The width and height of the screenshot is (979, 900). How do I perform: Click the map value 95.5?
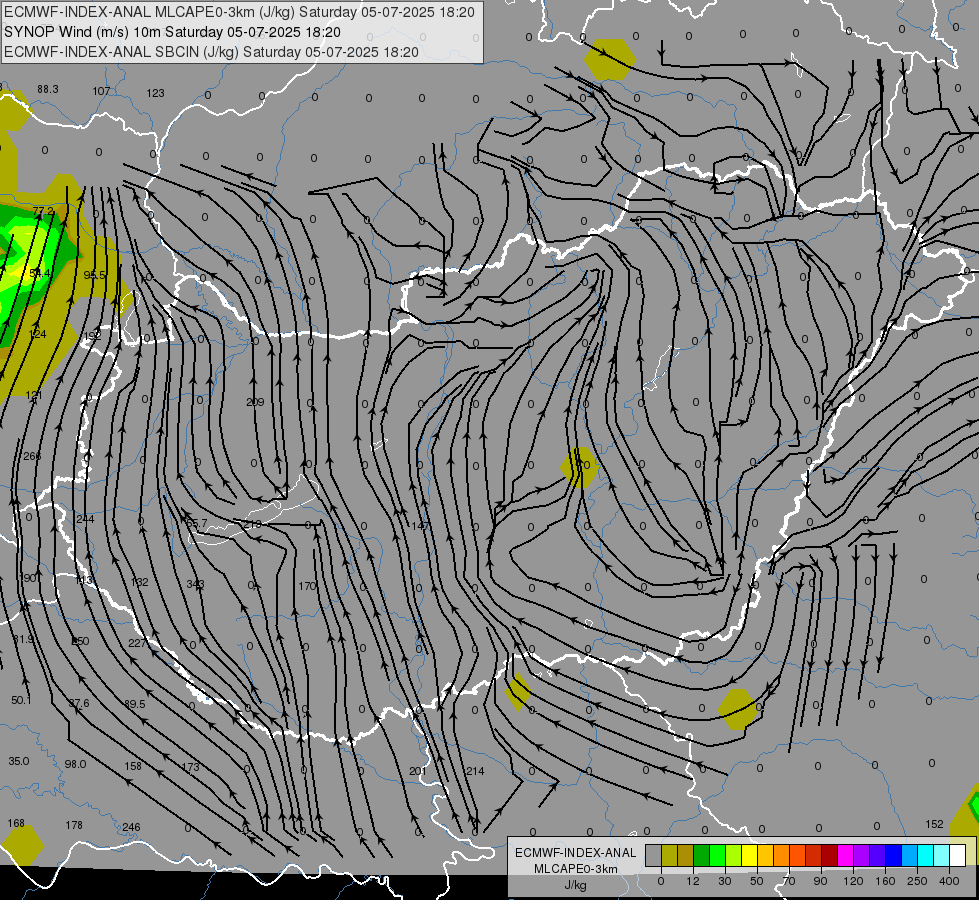94,275
